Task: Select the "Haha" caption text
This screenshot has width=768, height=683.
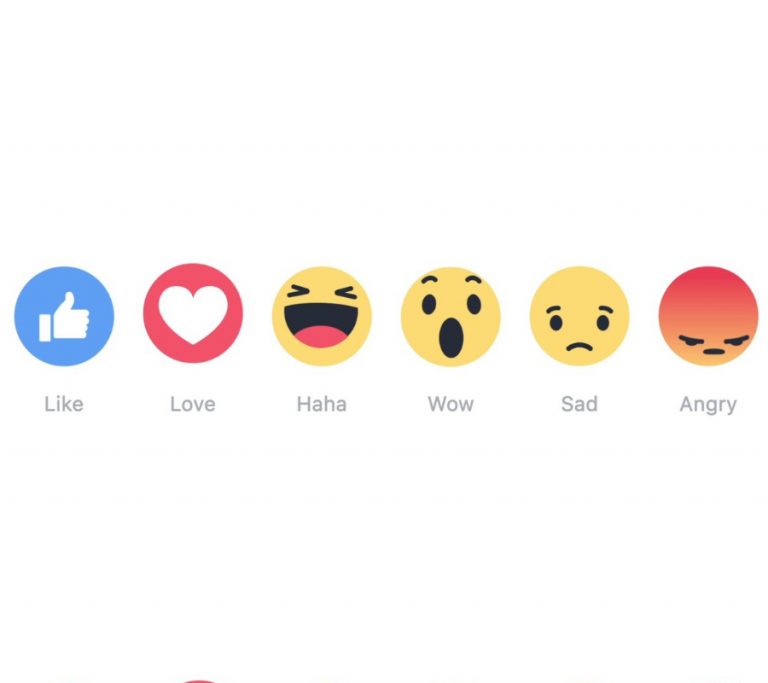Action: click(322, 404)
